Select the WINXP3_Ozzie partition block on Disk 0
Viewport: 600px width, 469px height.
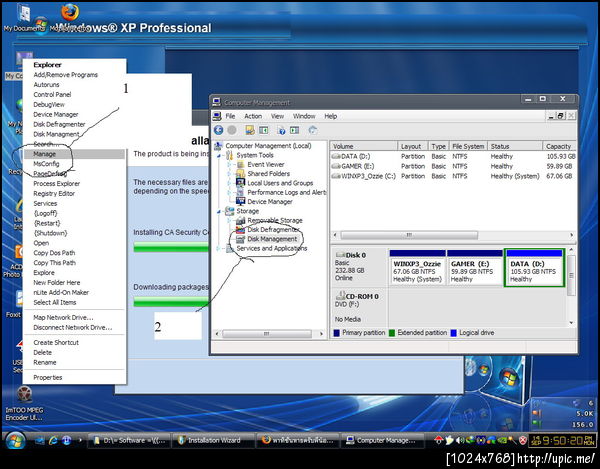coord(417,267)
